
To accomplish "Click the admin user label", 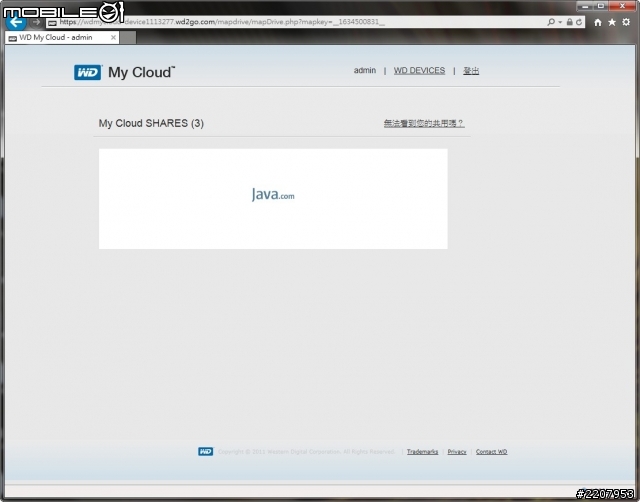I will click(364, 71).
